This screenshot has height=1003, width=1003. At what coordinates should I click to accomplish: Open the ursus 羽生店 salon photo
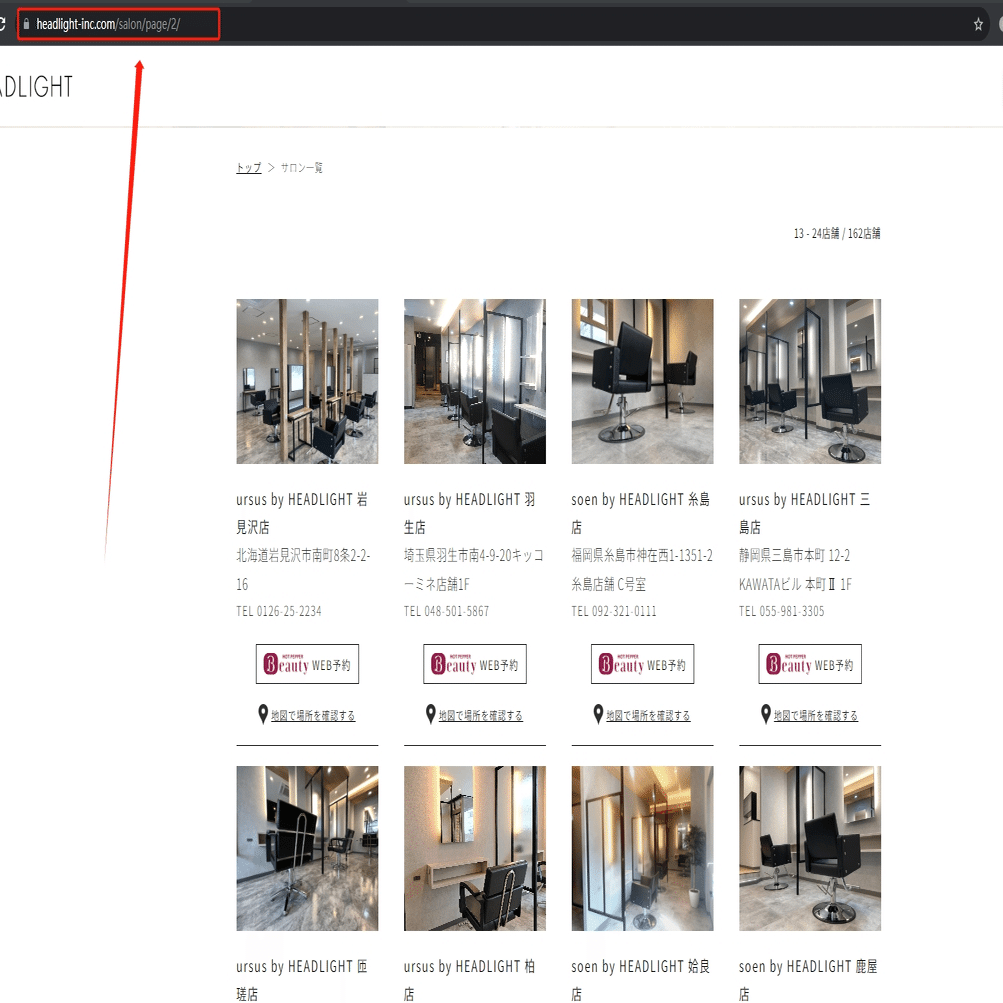pos(475,381)
